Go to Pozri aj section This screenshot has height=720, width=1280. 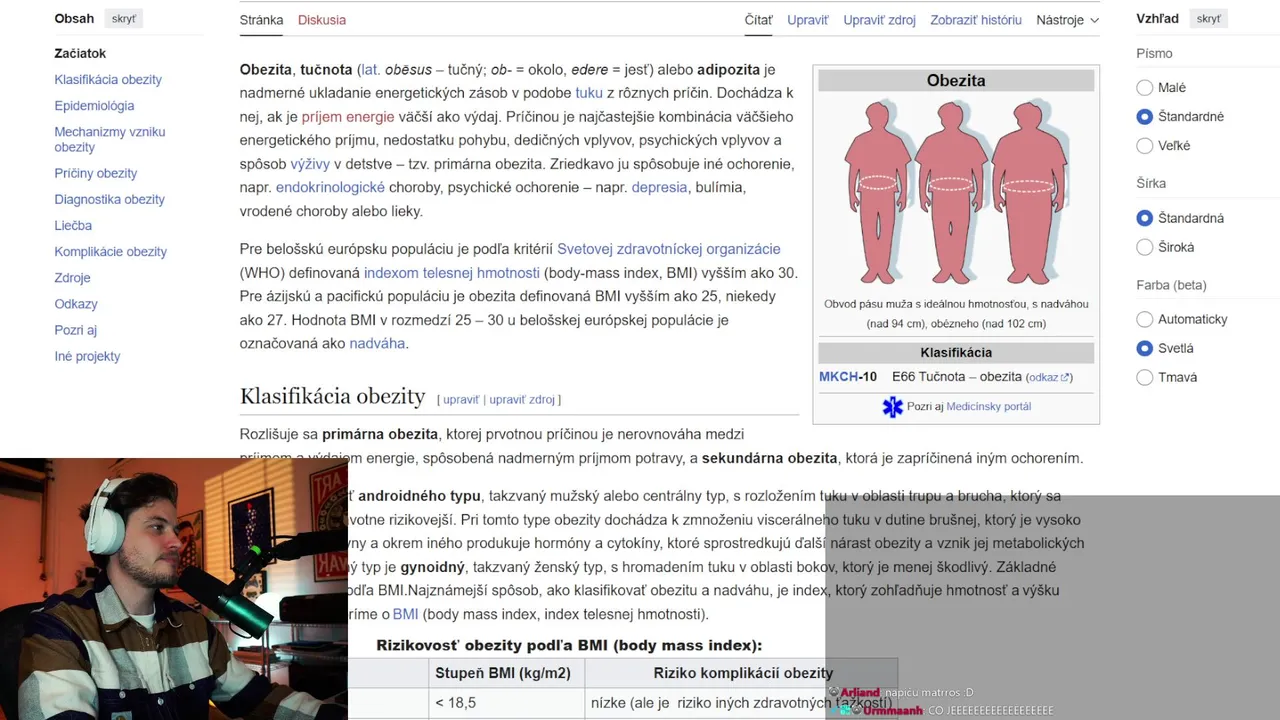click(x=76, y=330)
